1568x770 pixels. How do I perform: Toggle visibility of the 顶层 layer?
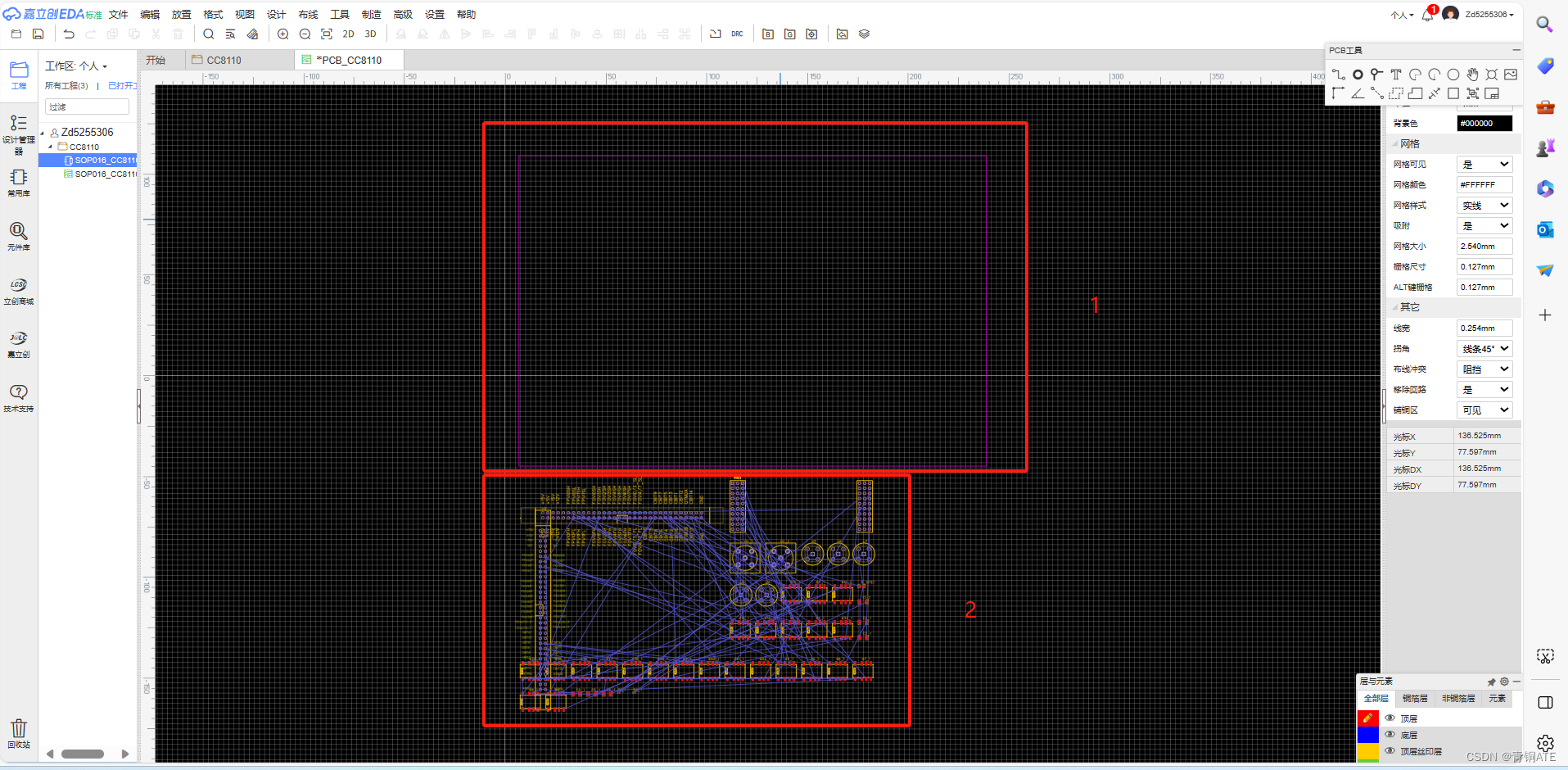[1390, 718]
